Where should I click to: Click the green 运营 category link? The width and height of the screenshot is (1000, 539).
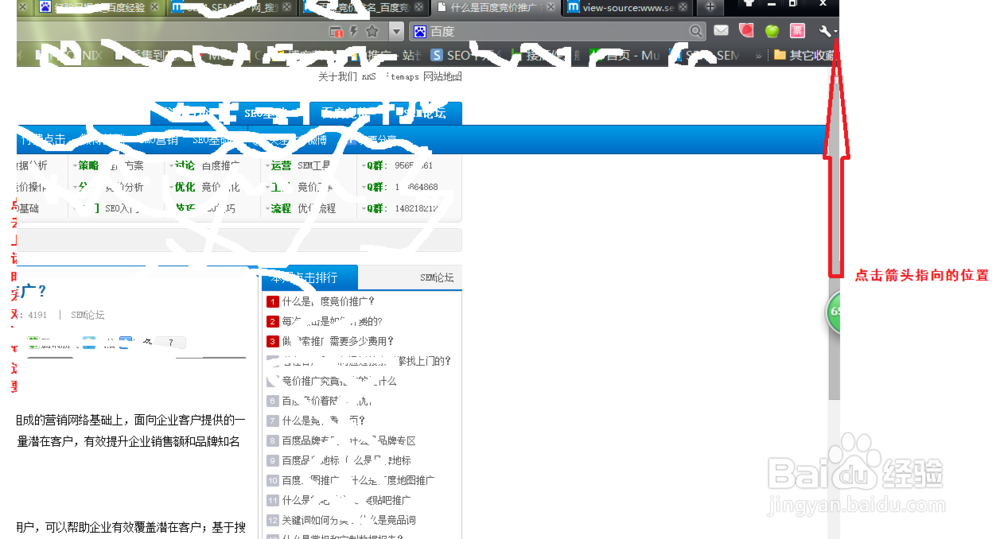coord(281,165)
